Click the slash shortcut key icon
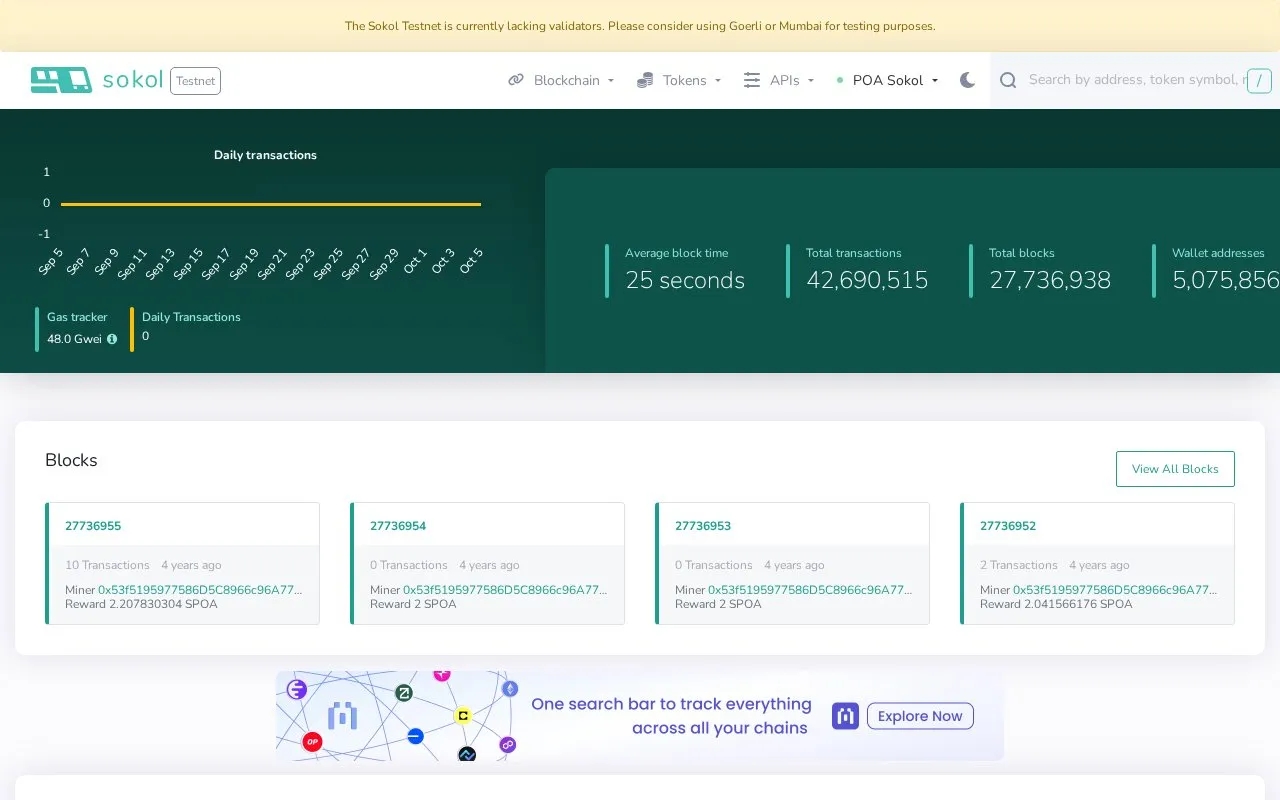The image size is (1280, 800). 1259,81
